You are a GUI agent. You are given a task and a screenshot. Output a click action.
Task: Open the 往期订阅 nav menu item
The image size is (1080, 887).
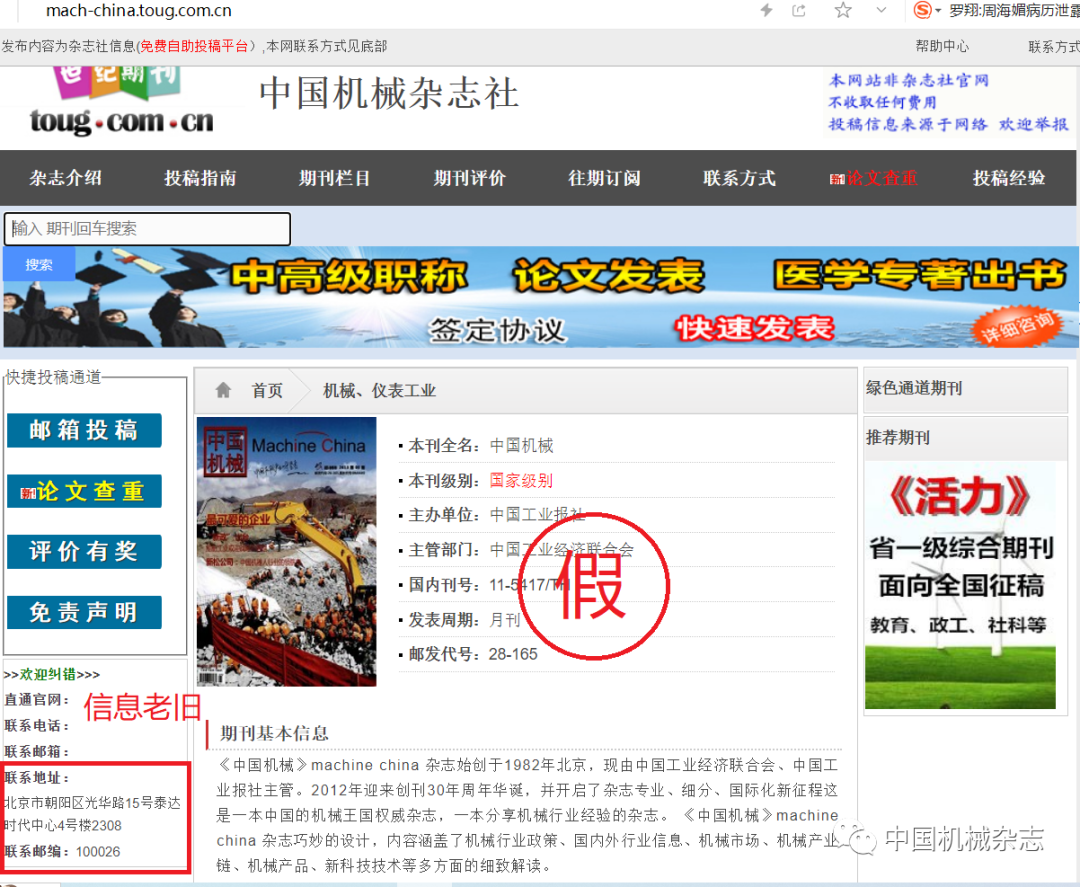tap(605, 178)
